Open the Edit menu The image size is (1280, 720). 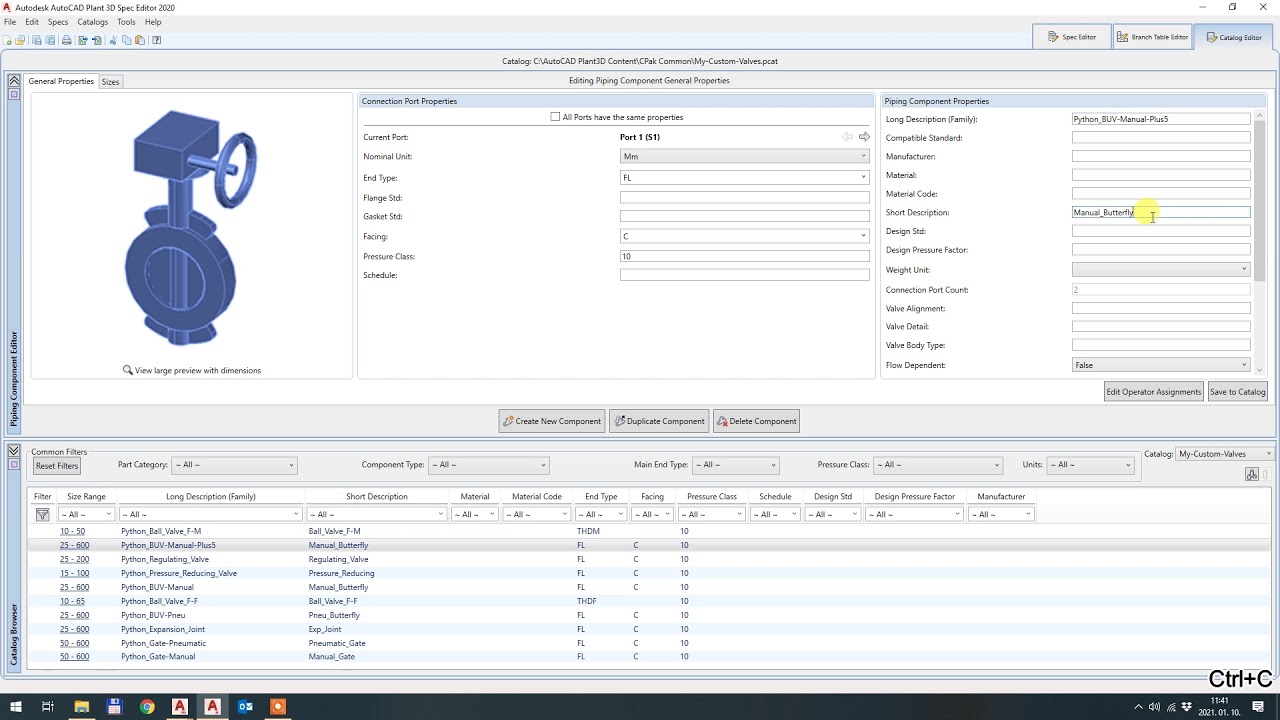pyautogui.click(x=32, y=22)
